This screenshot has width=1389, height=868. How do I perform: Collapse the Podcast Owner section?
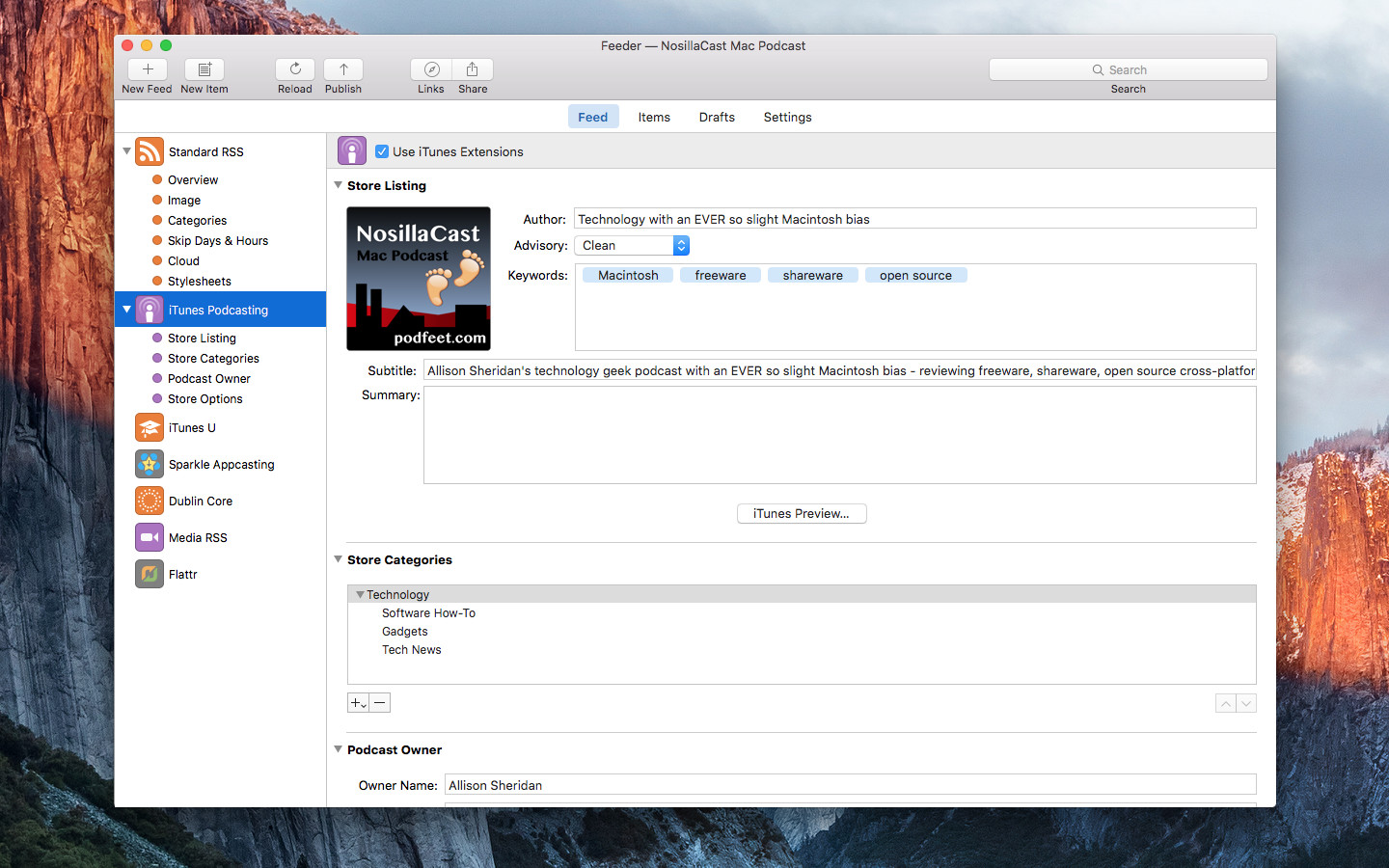click(339, 749)
